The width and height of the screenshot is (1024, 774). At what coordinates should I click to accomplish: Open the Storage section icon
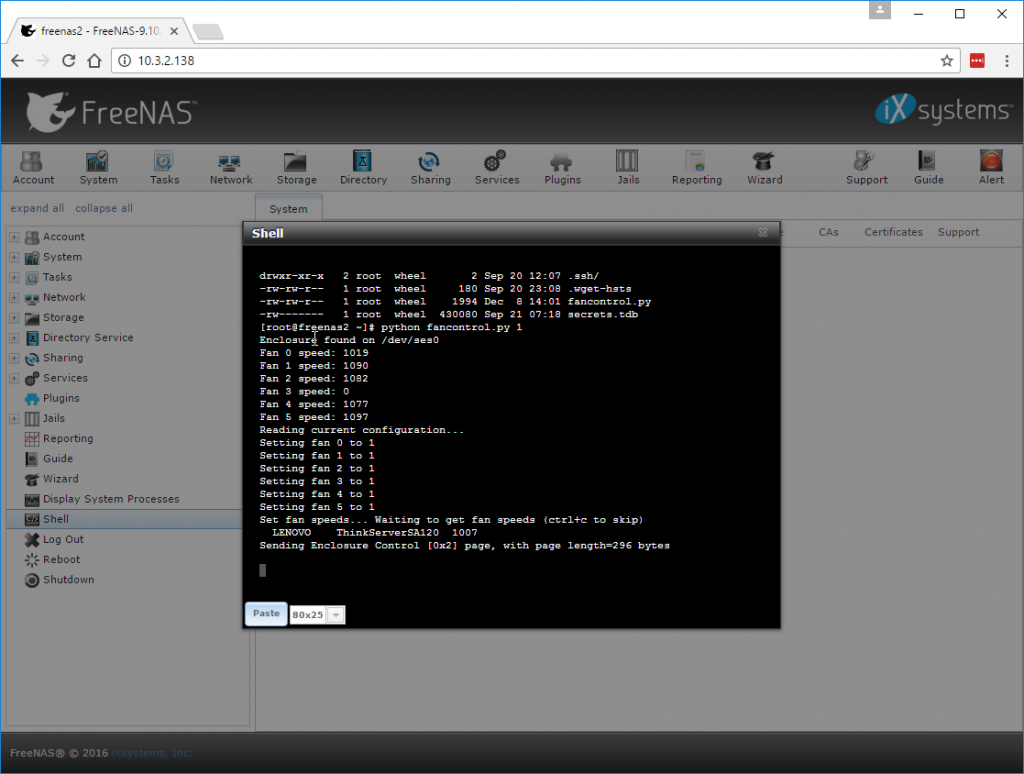(296, 165)
